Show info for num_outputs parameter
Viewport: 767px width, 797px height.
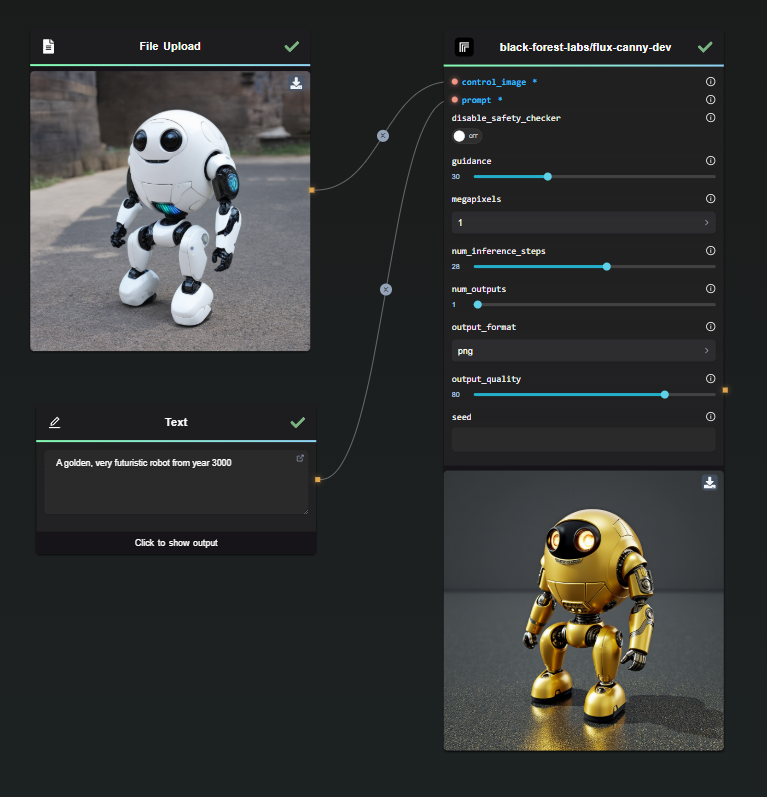point(711,289)
